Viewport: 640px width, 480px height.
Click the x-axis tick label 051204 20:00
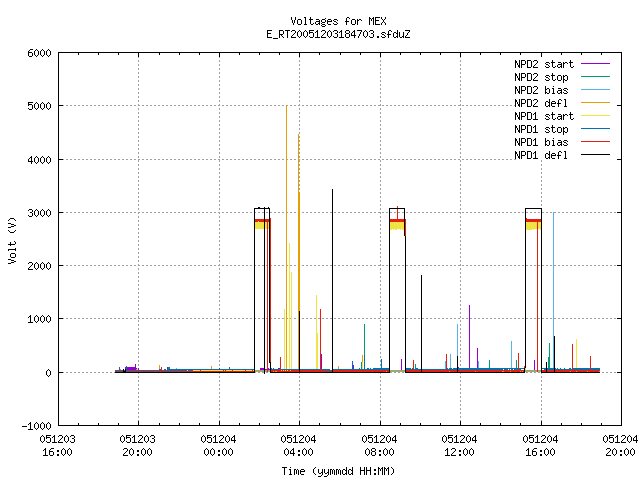[620, 446]
